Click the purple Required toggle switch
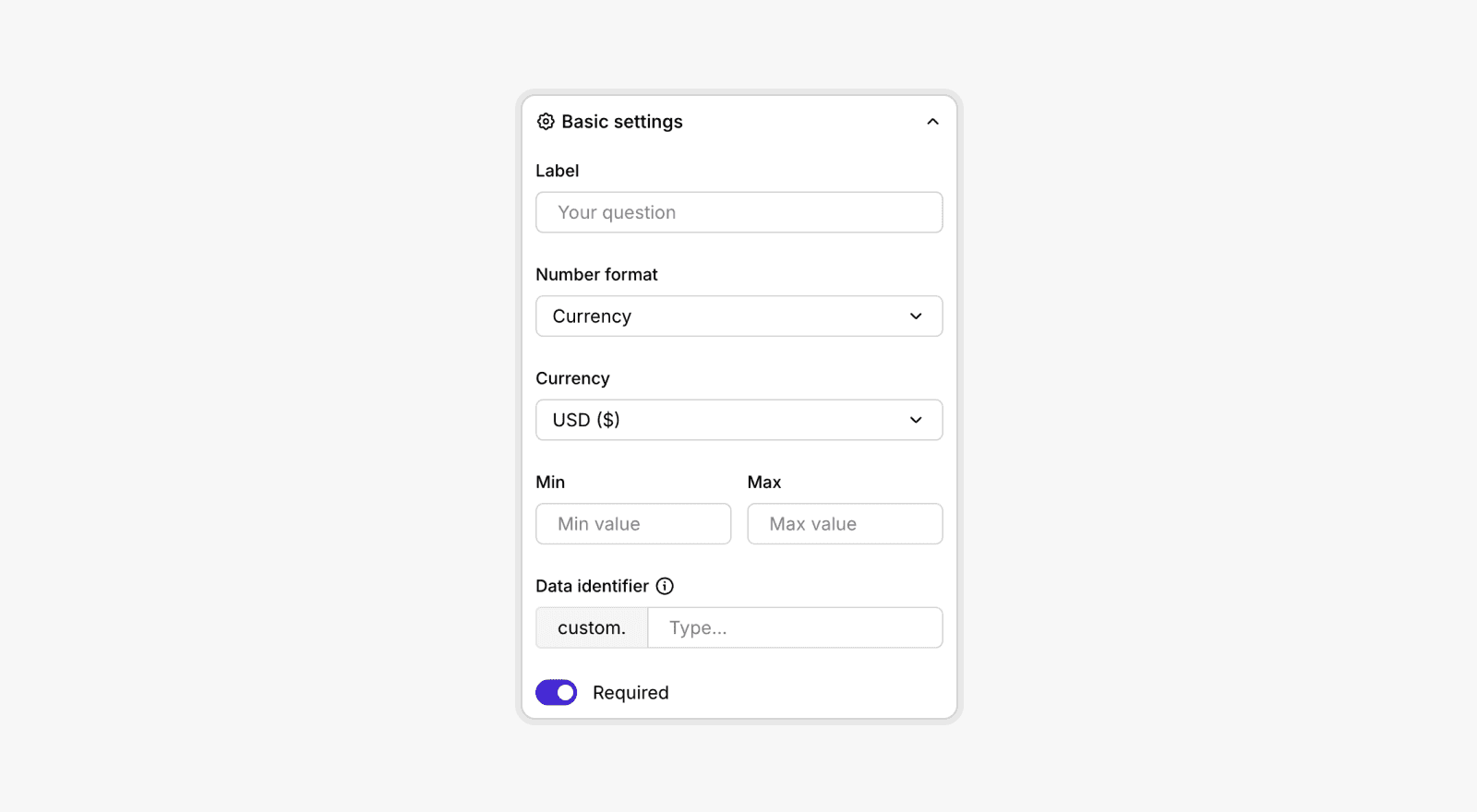 coord(556,692)
